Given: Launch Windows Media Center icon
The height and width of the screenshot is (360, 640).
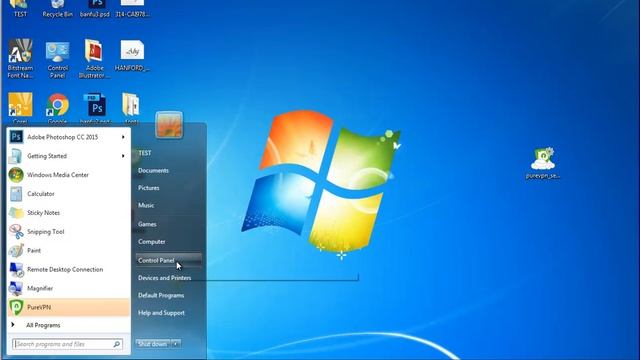Looking at the screenshot, I should pyautogui.click(x=16, y=175).
